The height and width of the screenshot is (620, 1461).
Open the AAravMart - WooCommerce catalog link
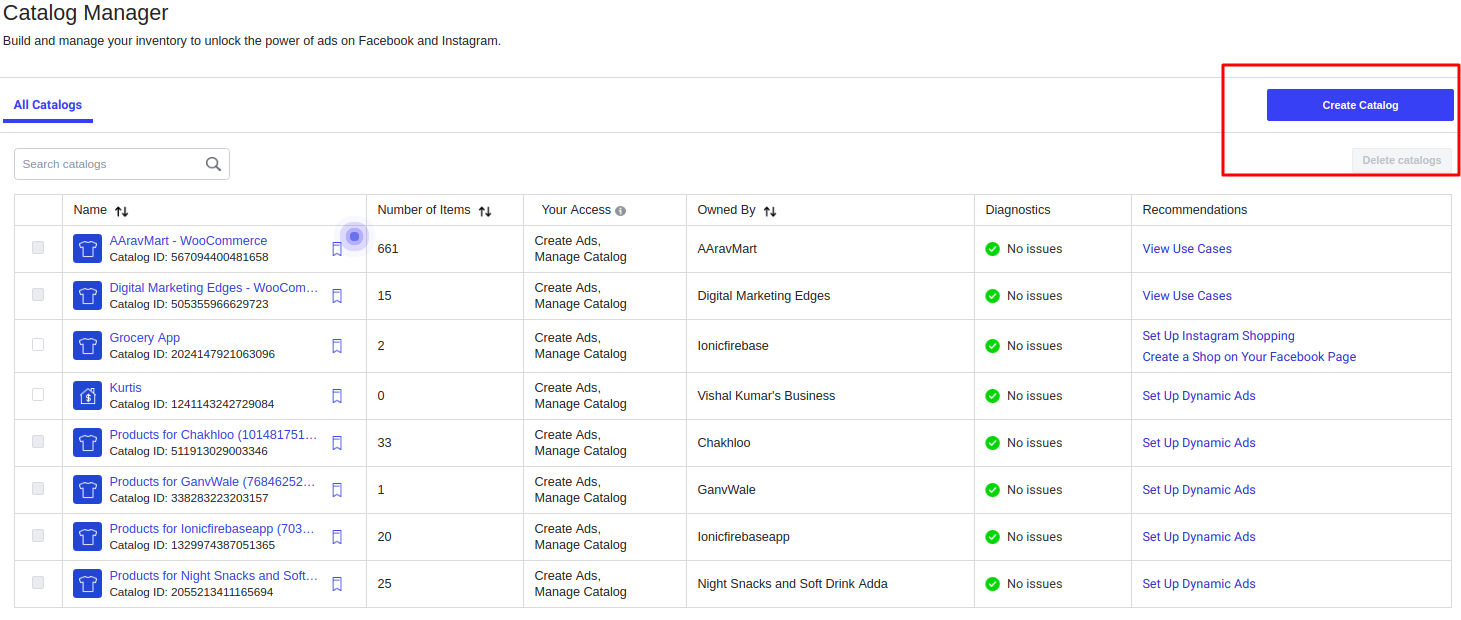[188, 241]
